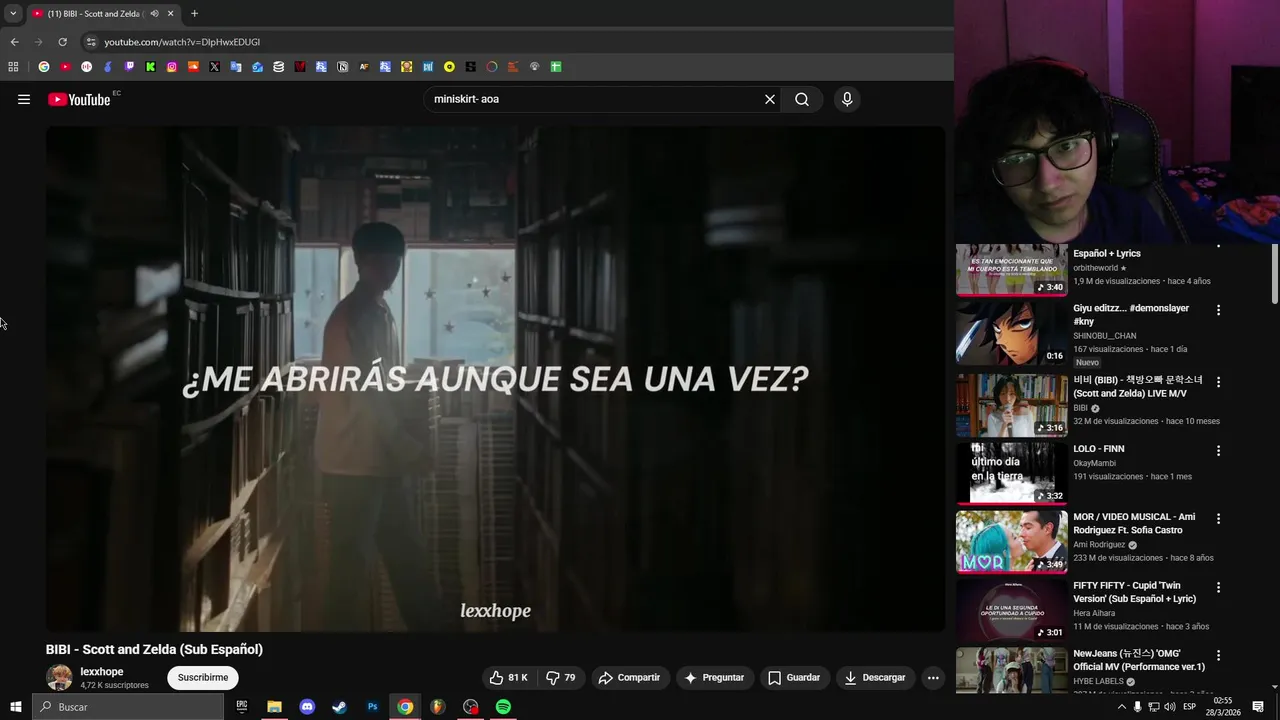This screenshot has width=1280, height=720.
Task: Click the taskbar Buscar search box
Action: tap(128, 707)
